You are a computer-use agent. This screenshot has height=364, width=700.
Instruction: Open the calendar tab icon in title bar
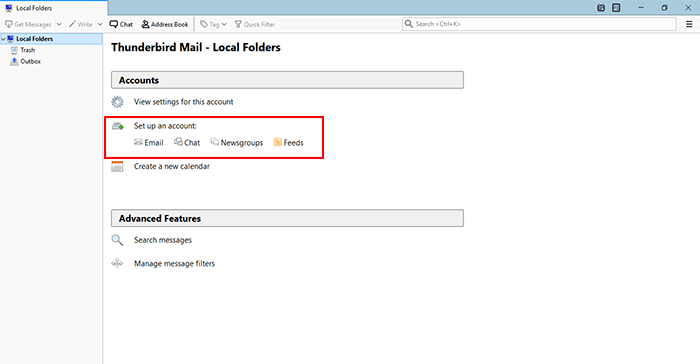tap(601, 8)
